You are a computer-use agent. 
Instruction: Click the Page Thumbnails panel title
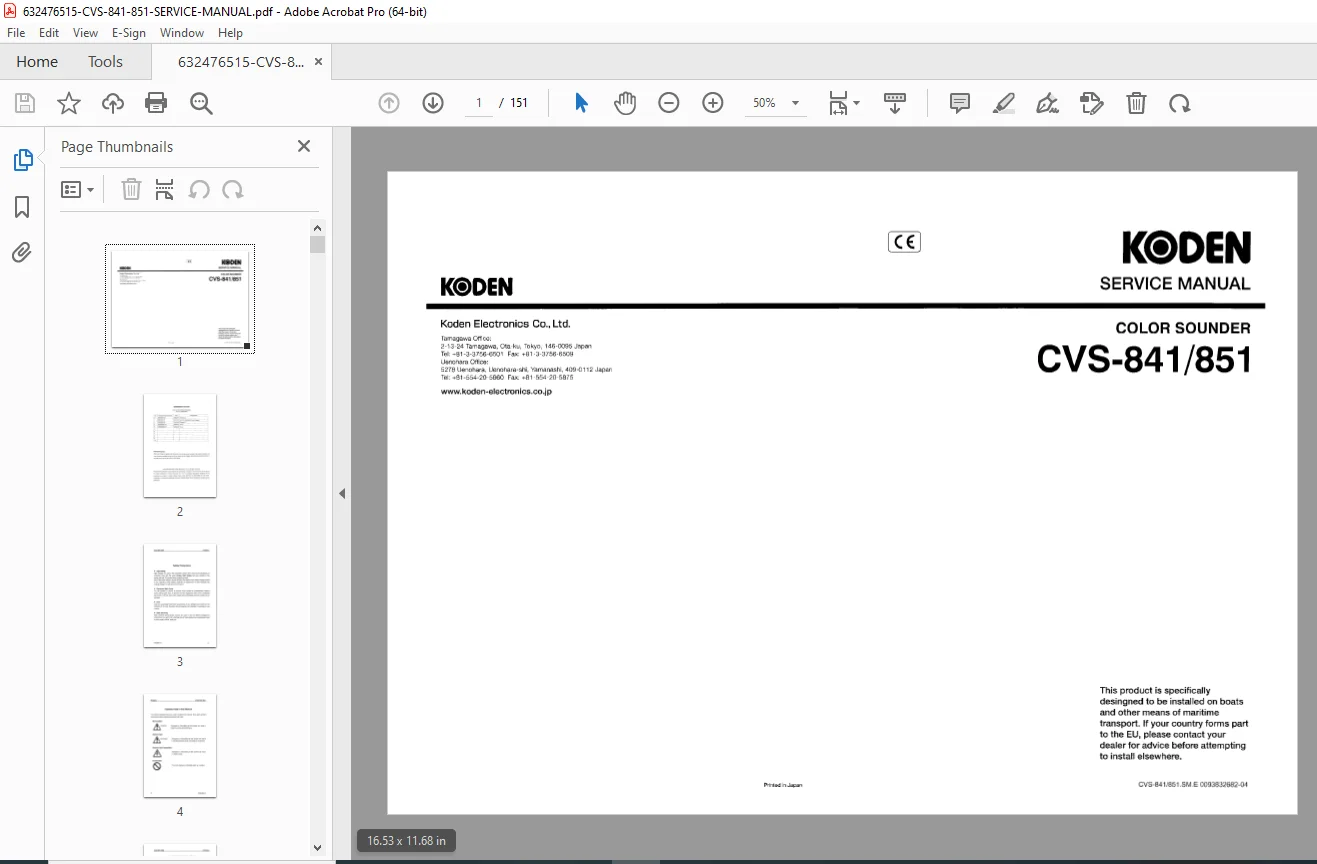click(x=117, y=147)
